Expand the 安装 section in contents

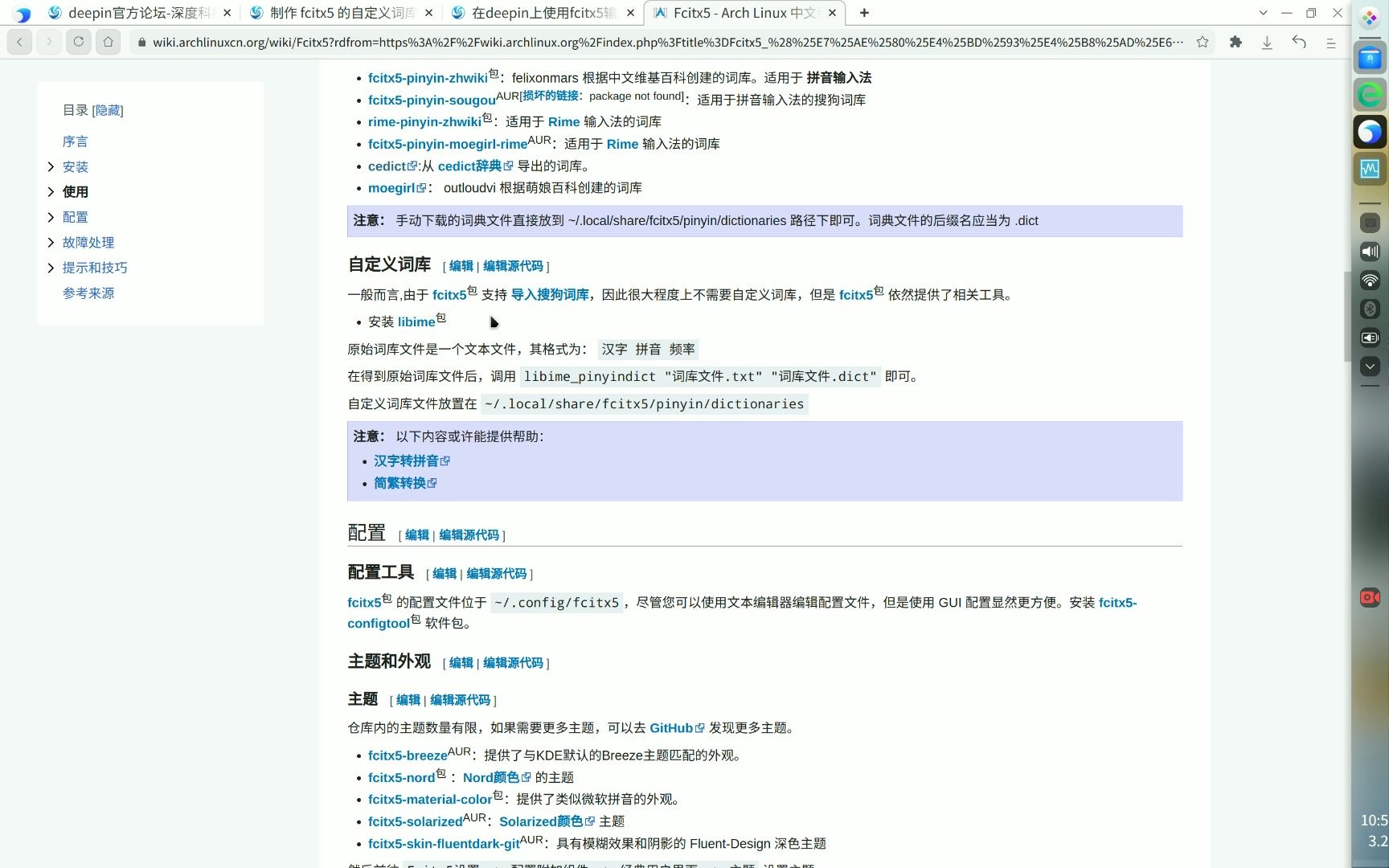click(51, 166)
